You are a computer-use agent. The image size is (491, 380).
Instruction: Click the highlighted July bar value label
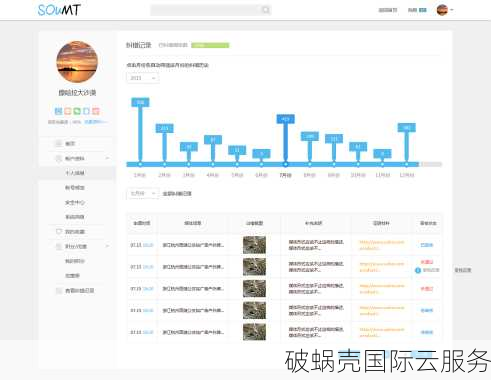(x=285, y=119)
